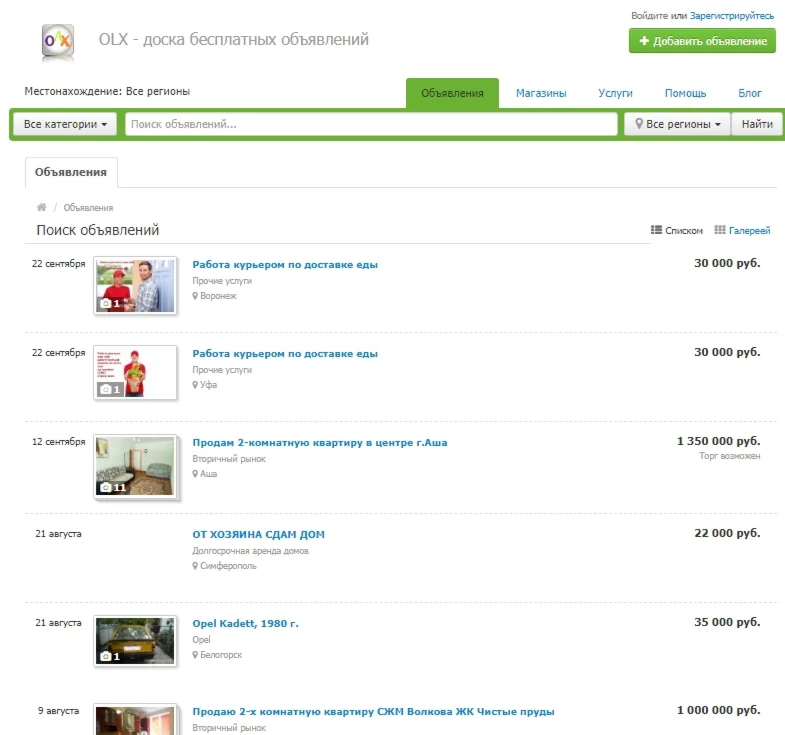Click the Аша apartment room thumbnail

pyautogui.click(x=135, y=467)
